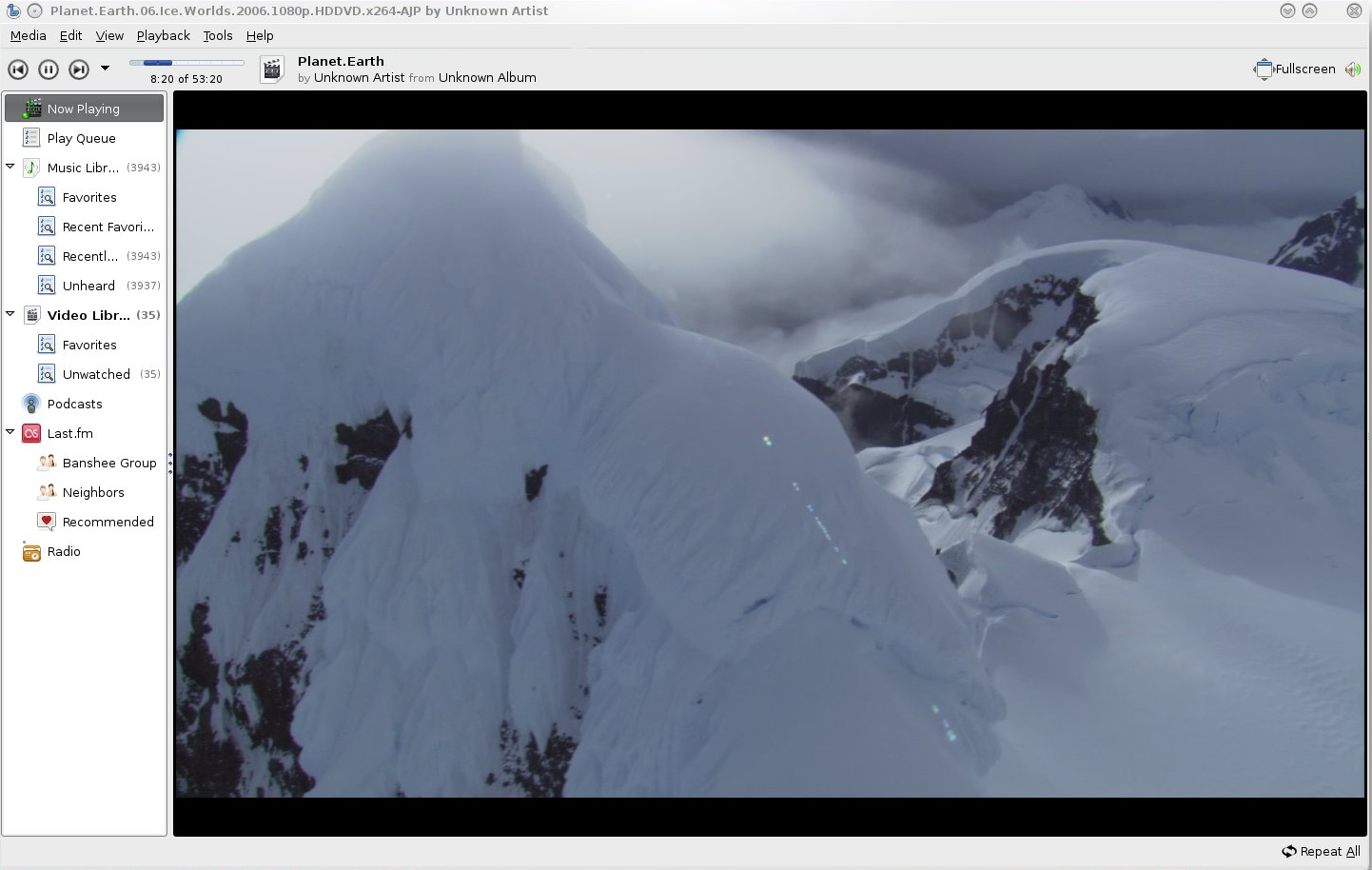Image resolution: width=1372 pixels, height=870 pixels.
Task: Open the Playback menu
Action: click(163, 35)
